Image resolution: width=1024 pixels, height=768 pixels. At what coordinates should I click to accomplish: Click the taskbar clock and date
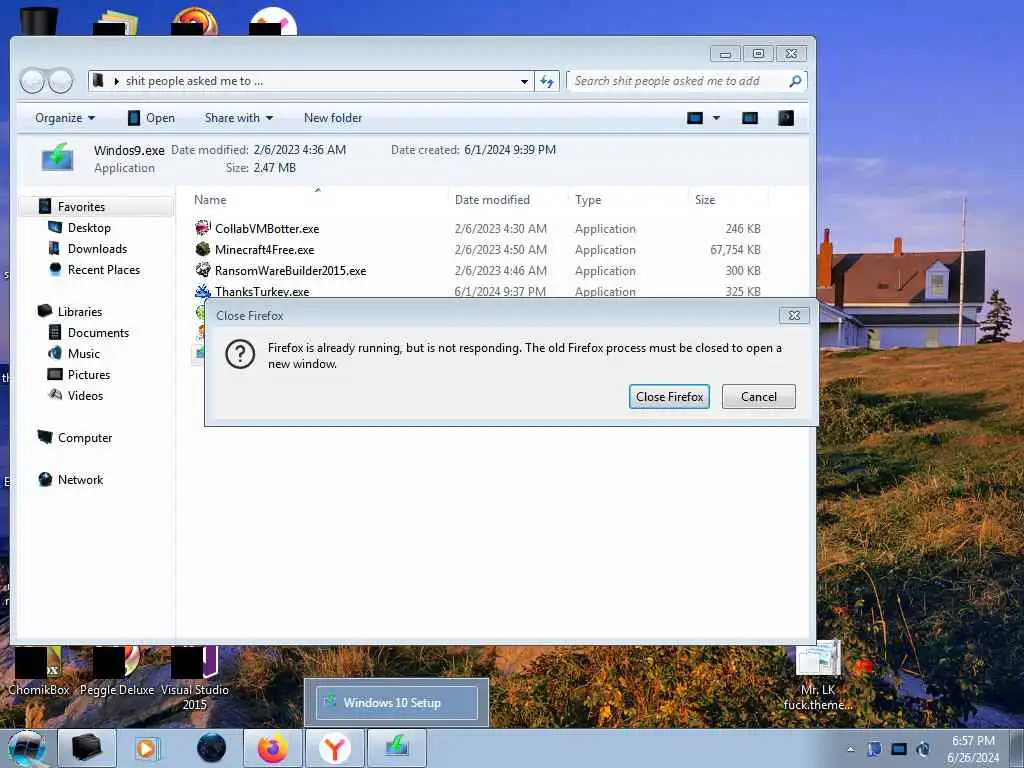pos(973,749)
